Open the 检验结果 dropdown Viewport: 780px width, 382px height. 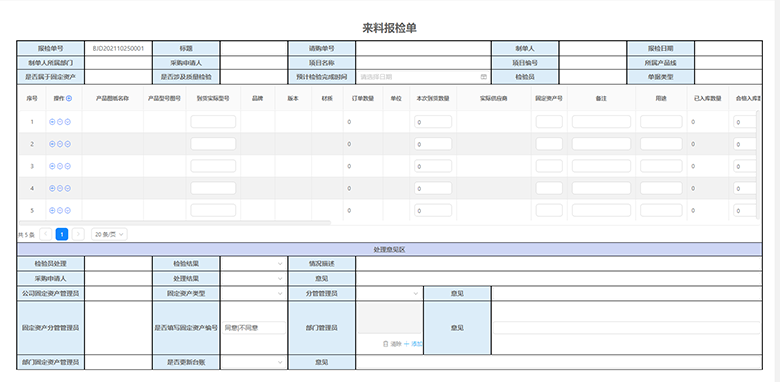(254, 264)
